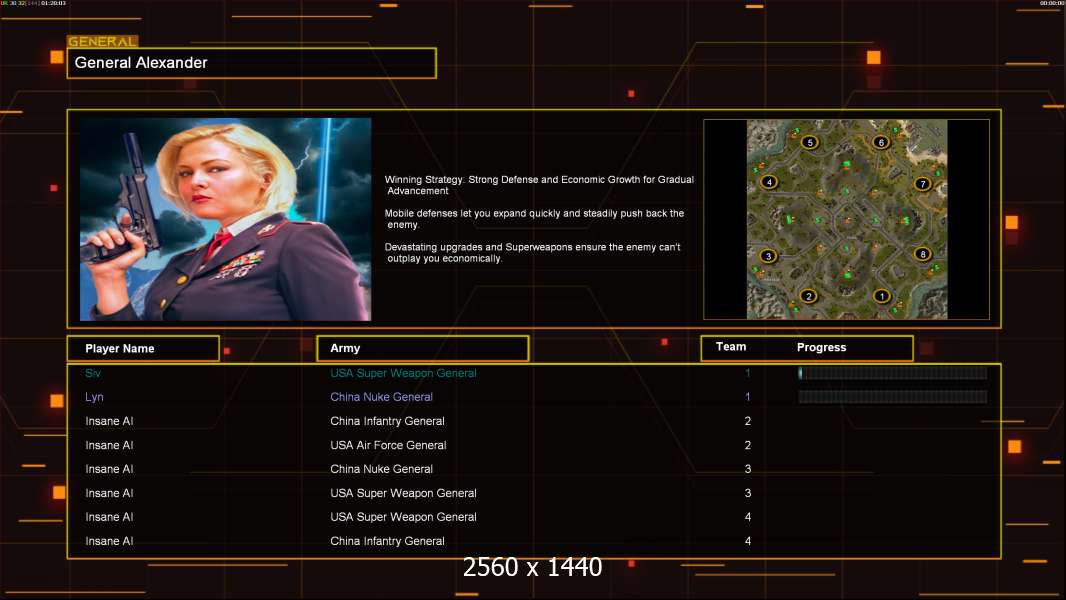Click the orange GENERAL label
The width and height of the screenshot is (1066, 600).
[x=102, y=41]
